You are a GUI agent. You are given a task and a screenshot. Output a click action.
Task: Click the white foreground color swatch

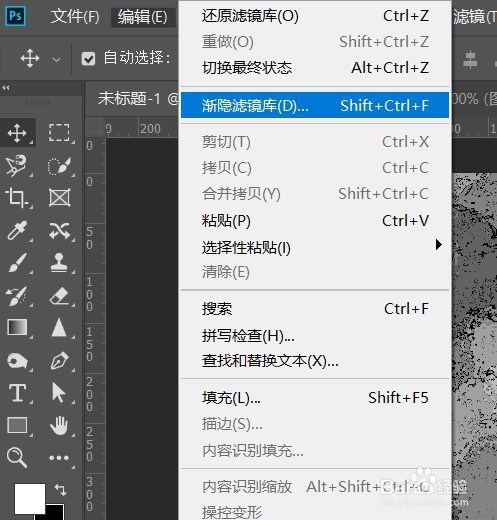point(30,499)
